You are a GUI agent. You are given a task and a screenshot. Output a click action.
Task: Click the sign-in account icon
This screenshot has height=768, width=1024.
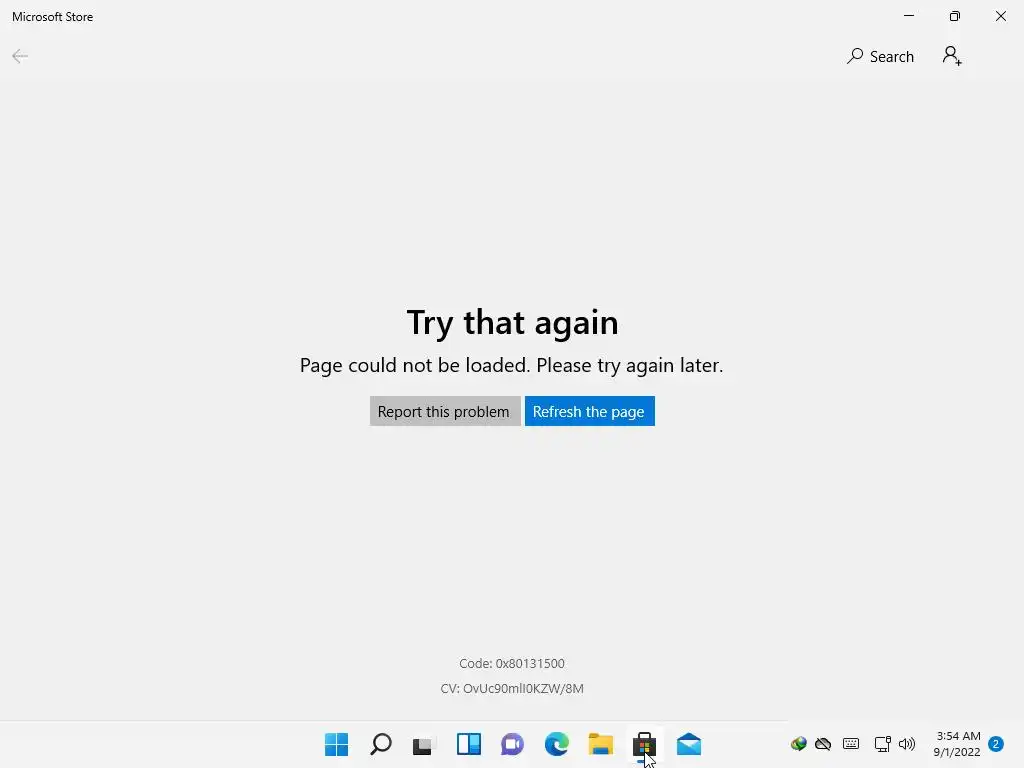952,56
